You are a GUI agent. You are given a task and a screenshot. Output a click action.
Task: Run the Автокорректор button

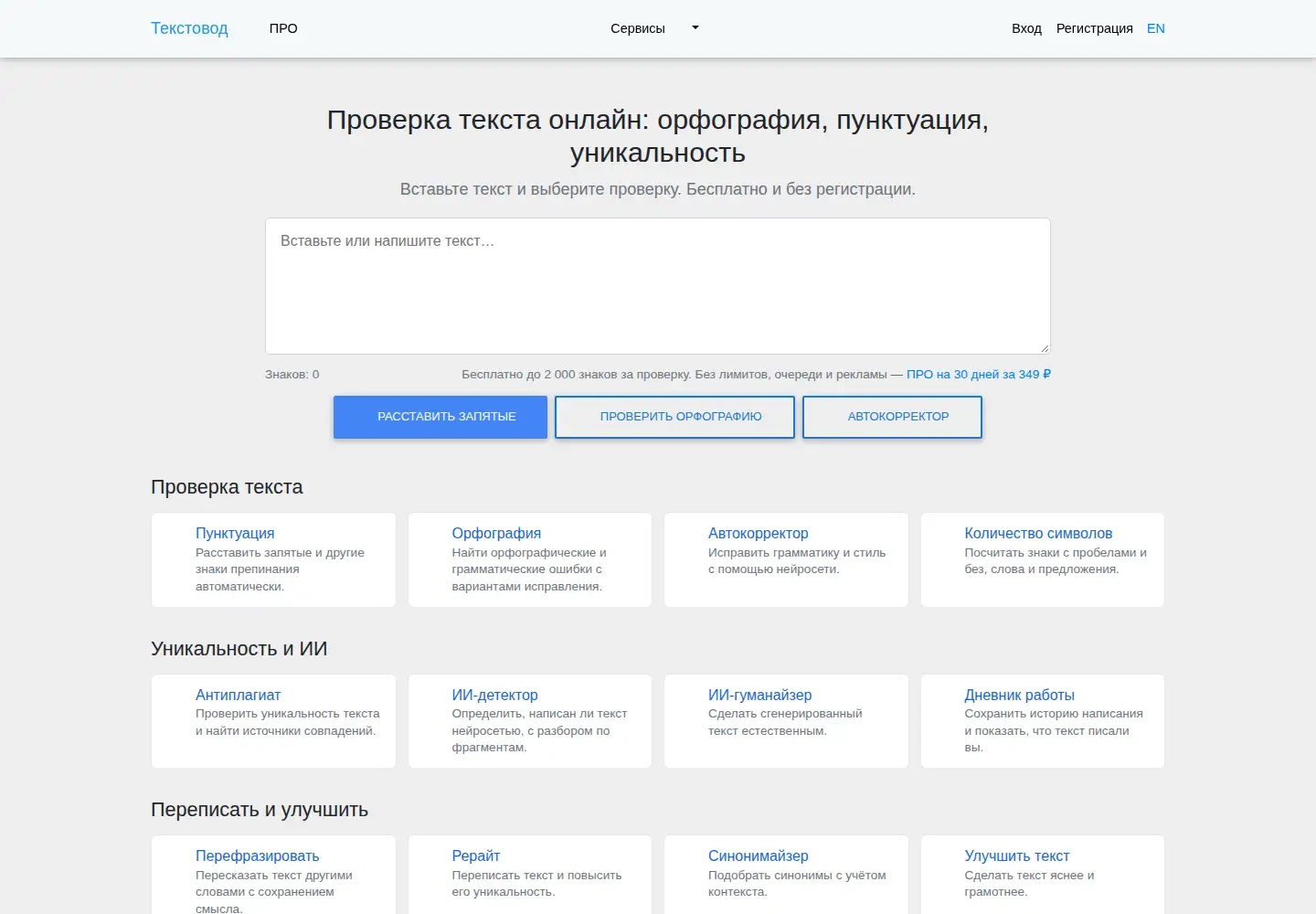(892, 417)
